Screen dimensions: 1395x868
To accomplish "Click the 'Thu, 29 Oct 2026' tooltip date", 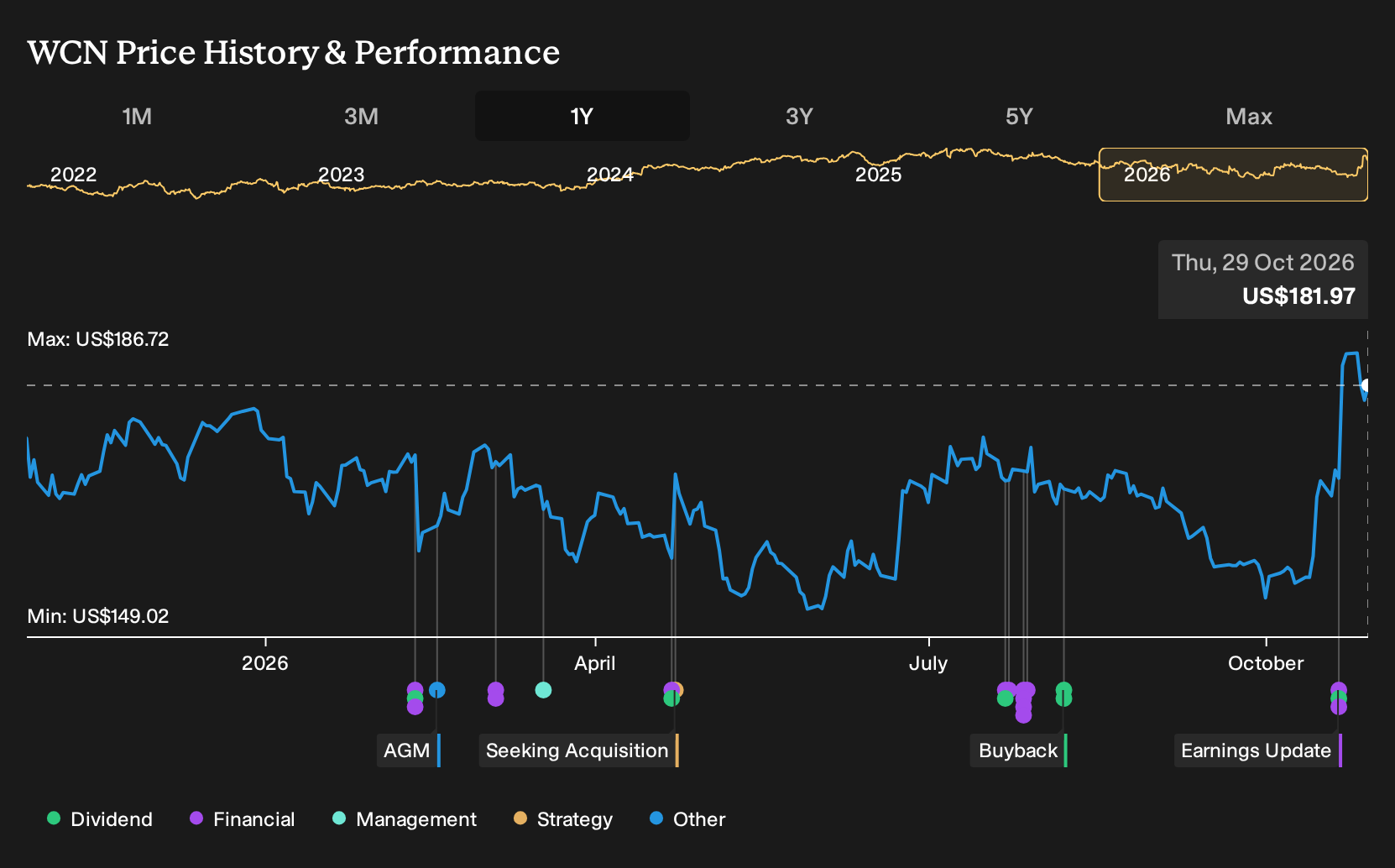I will click(x=1263, y=263).
